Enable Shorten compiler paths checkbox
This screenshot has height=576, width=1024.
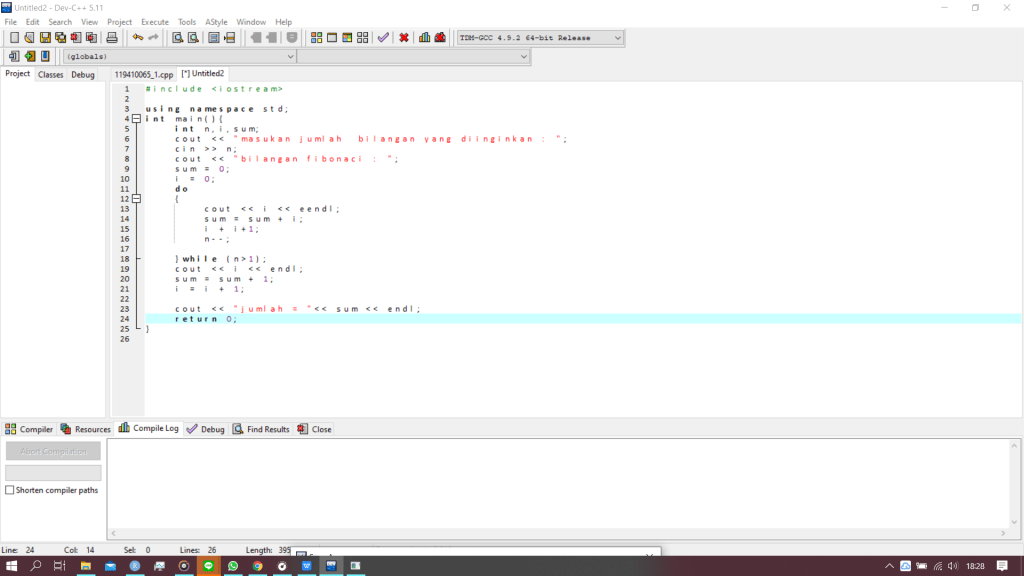click(x=10, y=490)
